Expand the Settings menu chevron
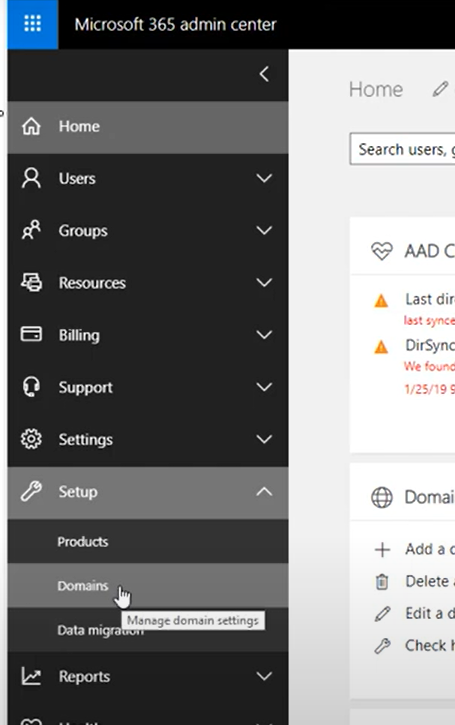455x725 pixels. (264, 439)
